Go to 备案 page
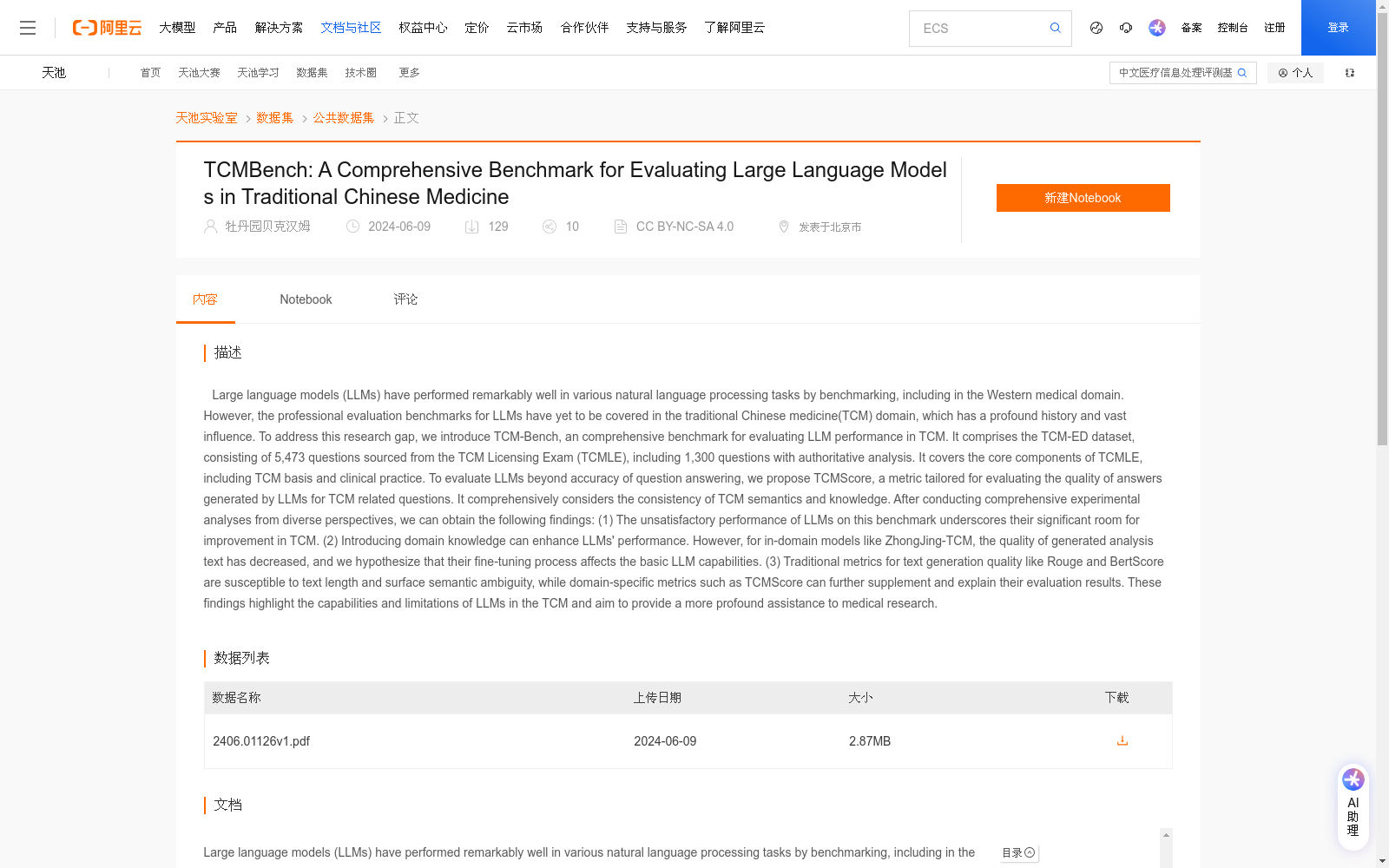Screen dimensions: 1389x868 point(1191,28)
